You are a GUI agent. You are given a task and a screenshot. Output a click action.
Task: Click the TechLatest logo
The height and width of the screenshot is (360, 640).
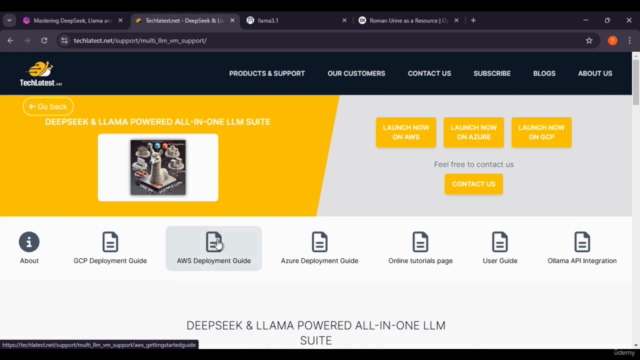pyautogui.click(x=41, y=73)
